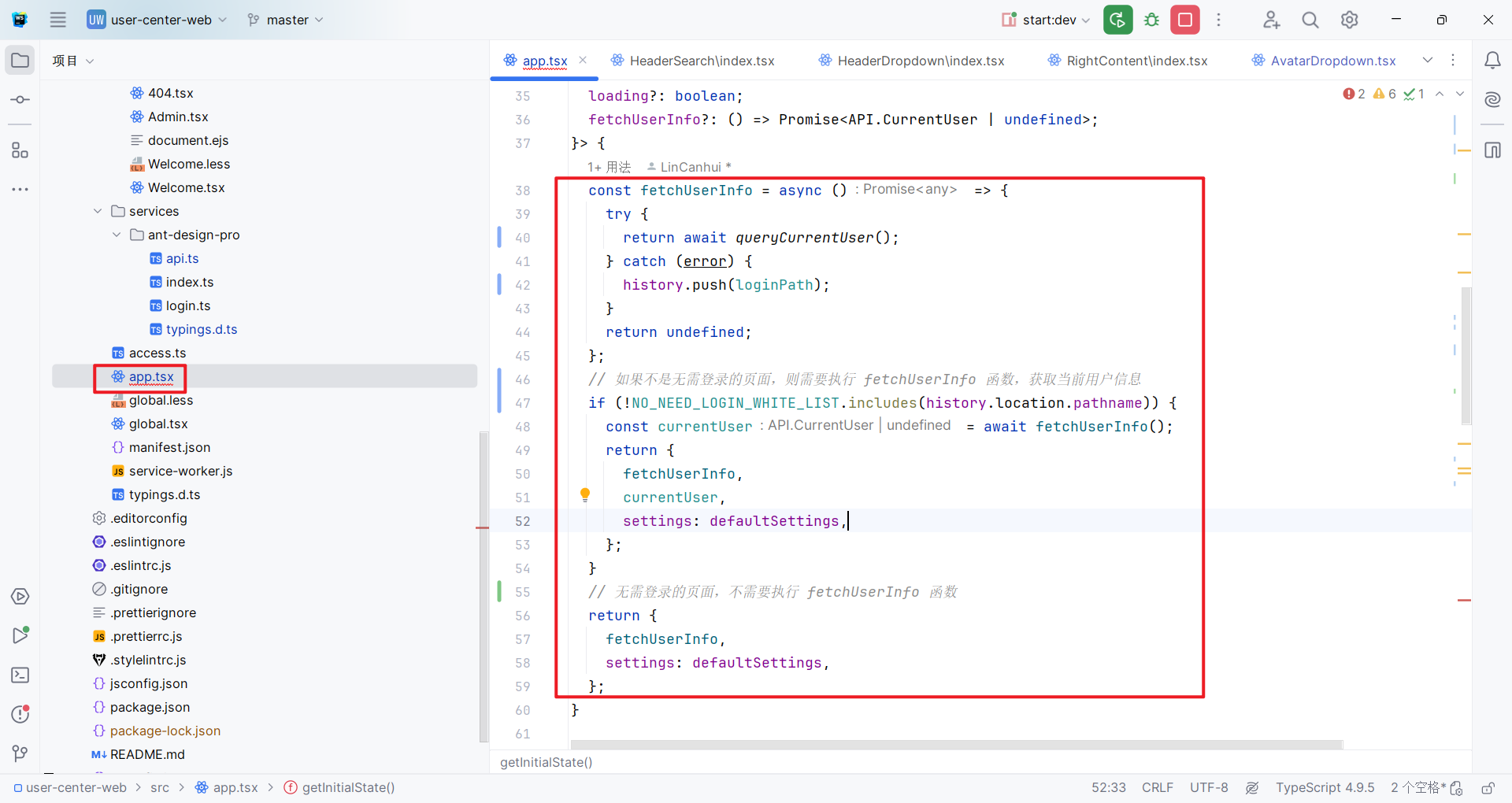Open the Notifications bell panel
The width and height of the screenshot is (1512, 803).
point(1492,61)
